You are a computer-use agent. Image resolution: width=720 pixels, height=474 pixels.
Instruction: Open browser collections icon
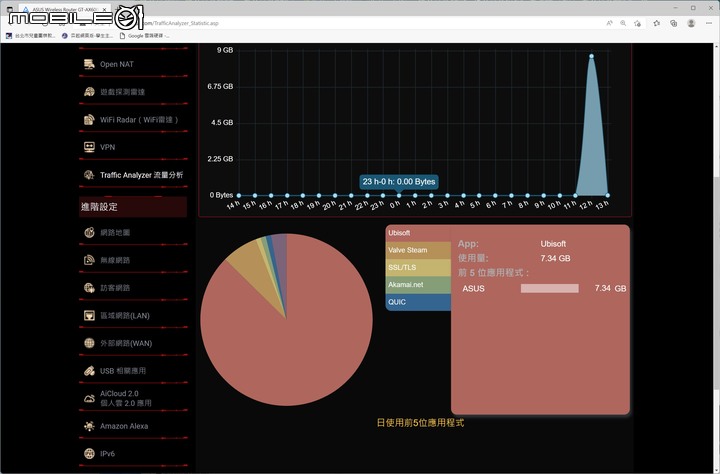[x=674, y=23]
